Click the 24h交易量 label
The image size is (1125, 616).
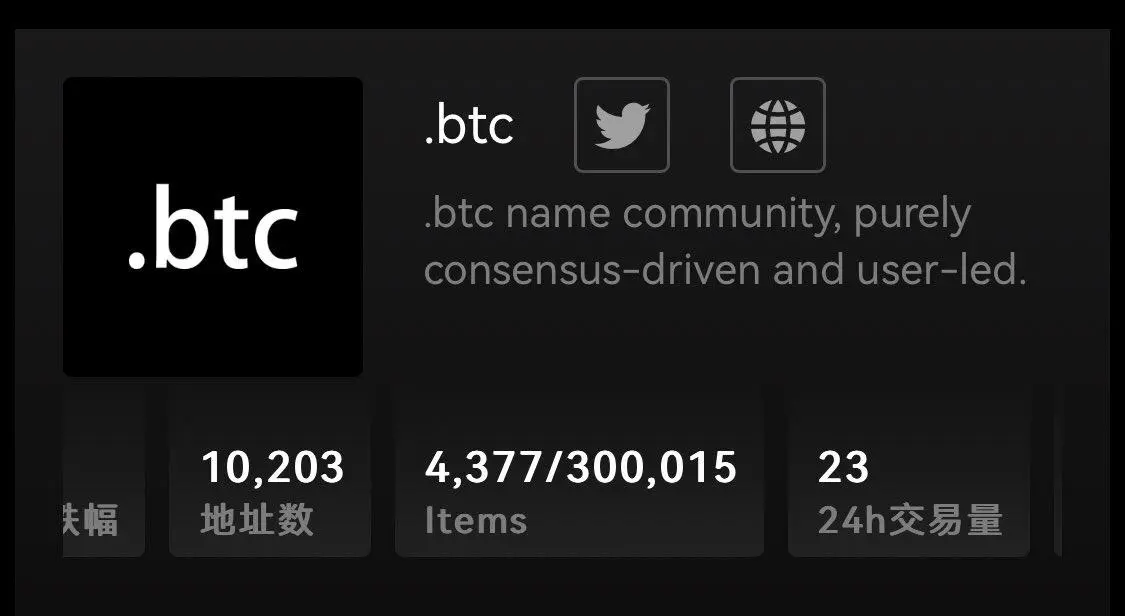pyautogui.click(x=909, y=520)
